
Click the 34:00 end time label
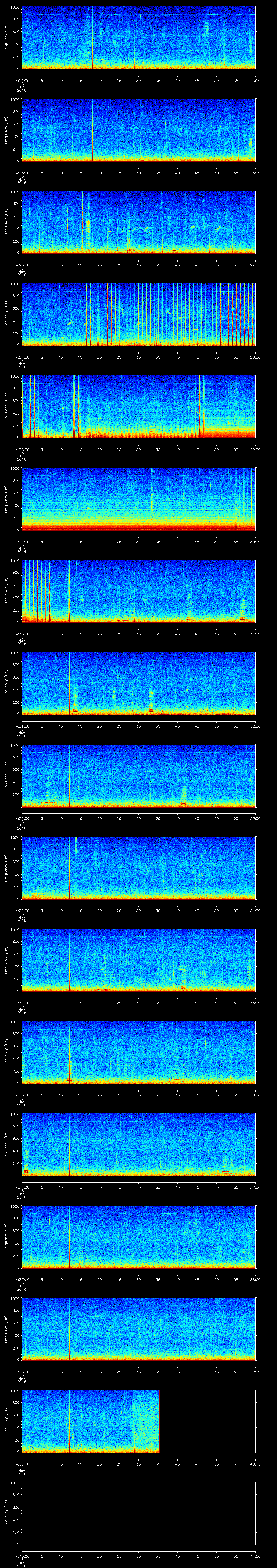coord(255,910)
